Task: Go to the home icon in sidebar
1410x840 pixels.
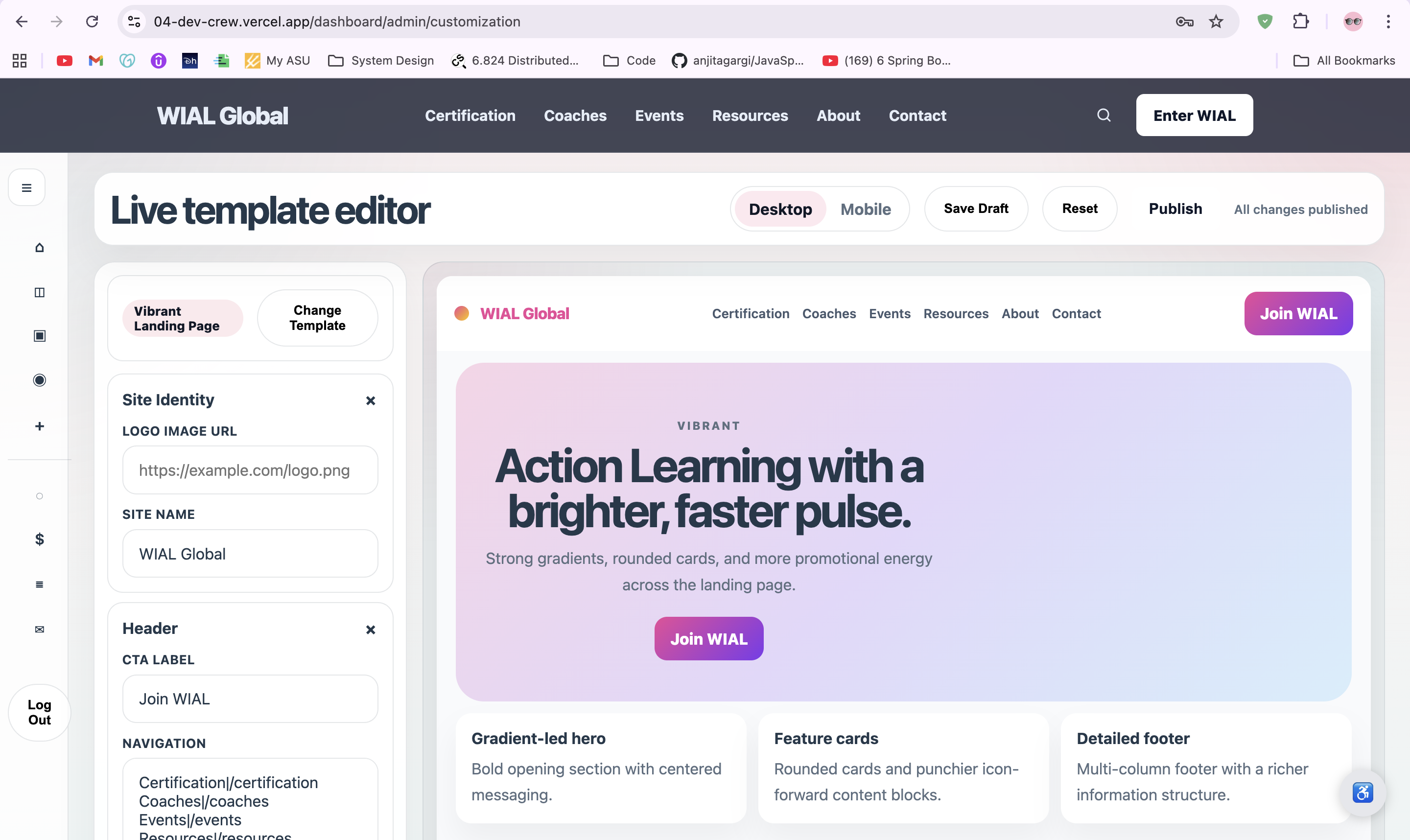Action: (x=40, y=247)
